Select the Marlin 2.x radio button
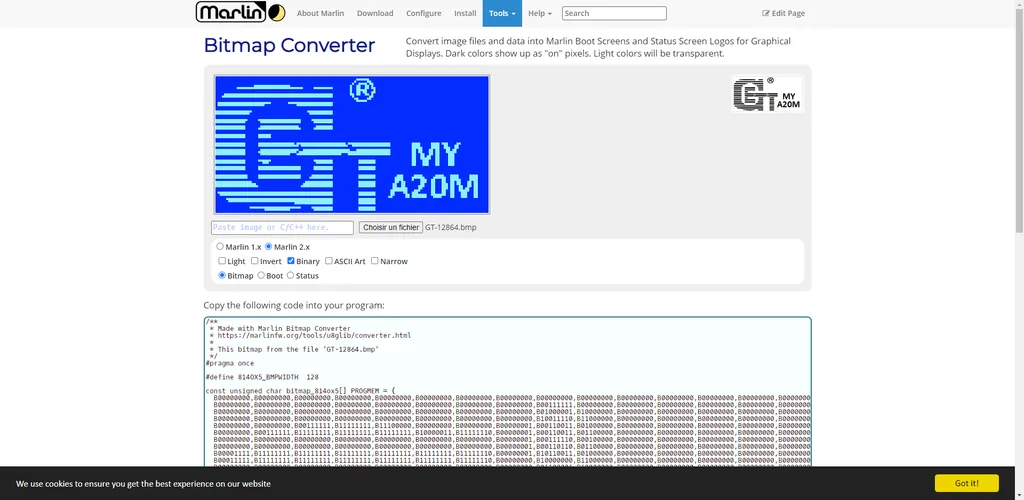The image size is (1024, 500). (268, 247)
